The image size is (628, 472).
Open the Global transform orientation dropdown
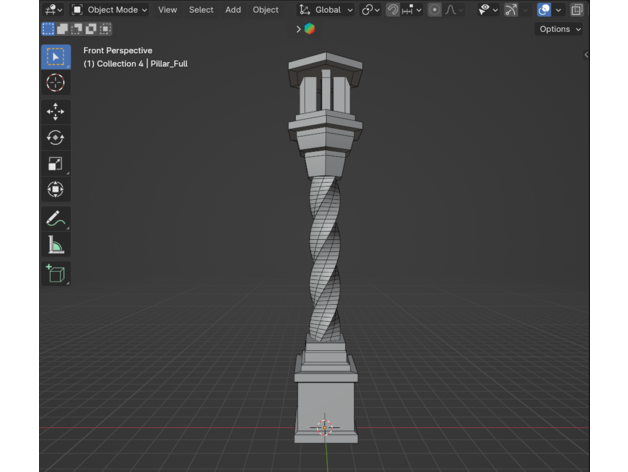pyautogui.click(x=326, y=10)
